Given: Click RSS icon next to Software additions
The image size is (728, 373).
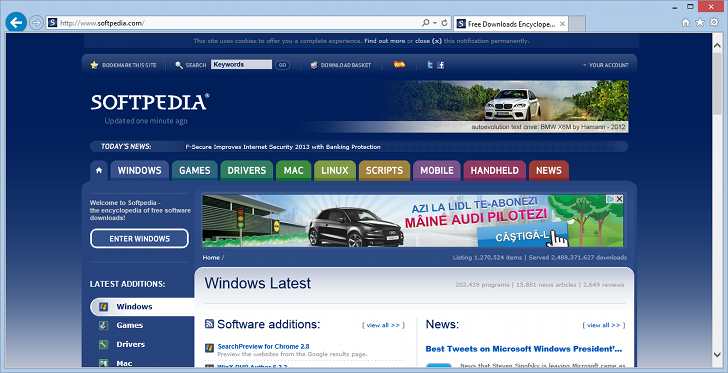Looking at the screenshot, I should point(209,324).
